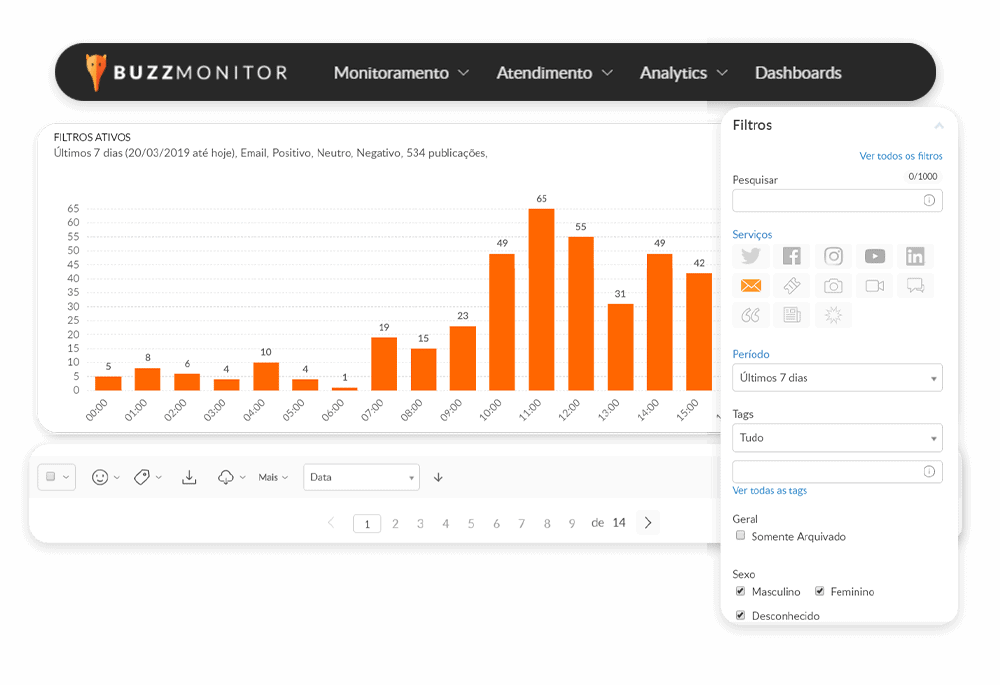Open the tag icon menu in the toolbar
This screenshot has height=685, width=1000.
(x=147, y=478)
